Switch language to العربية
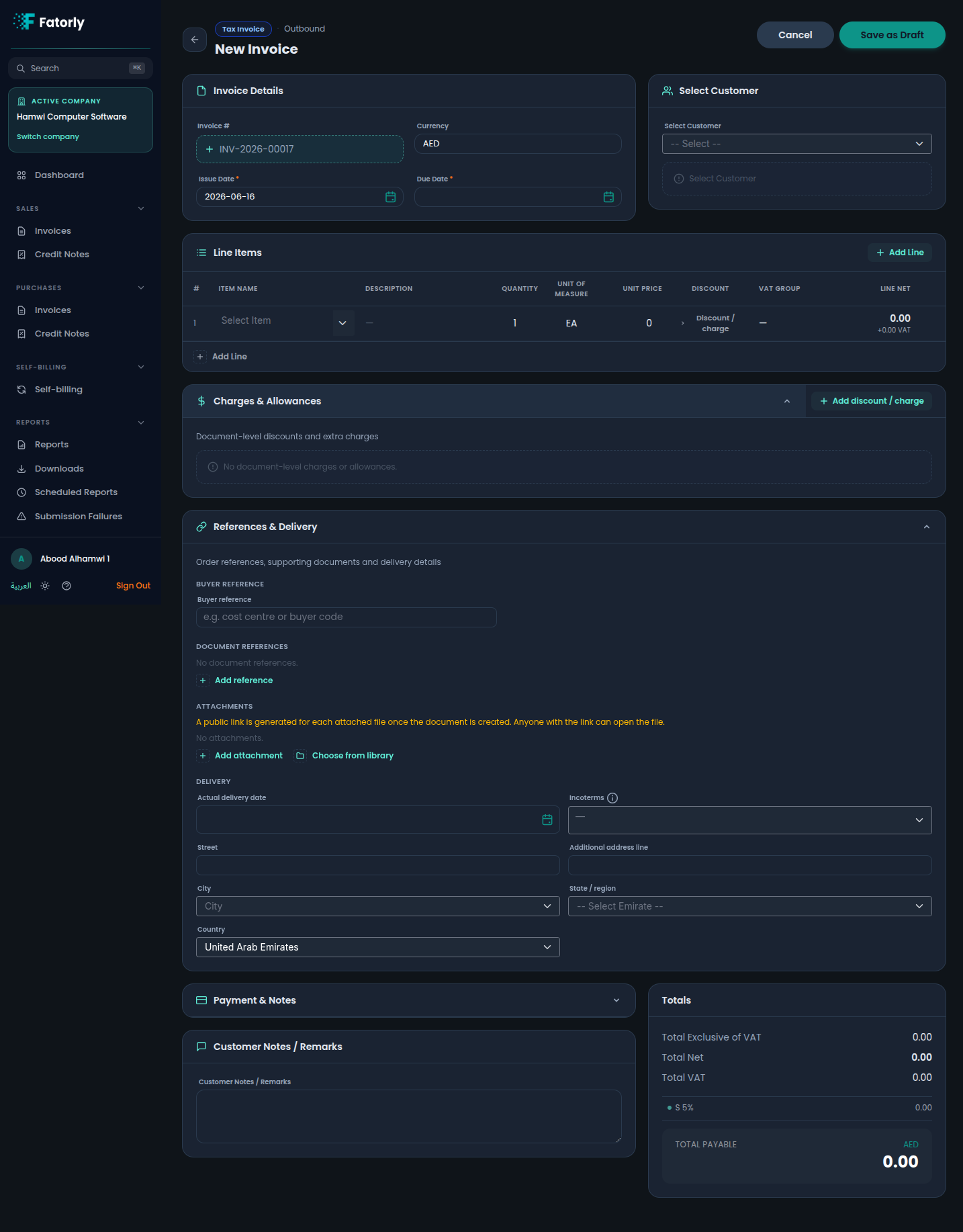The height and width of the screenshot is (1232, 963). (21, 586)
